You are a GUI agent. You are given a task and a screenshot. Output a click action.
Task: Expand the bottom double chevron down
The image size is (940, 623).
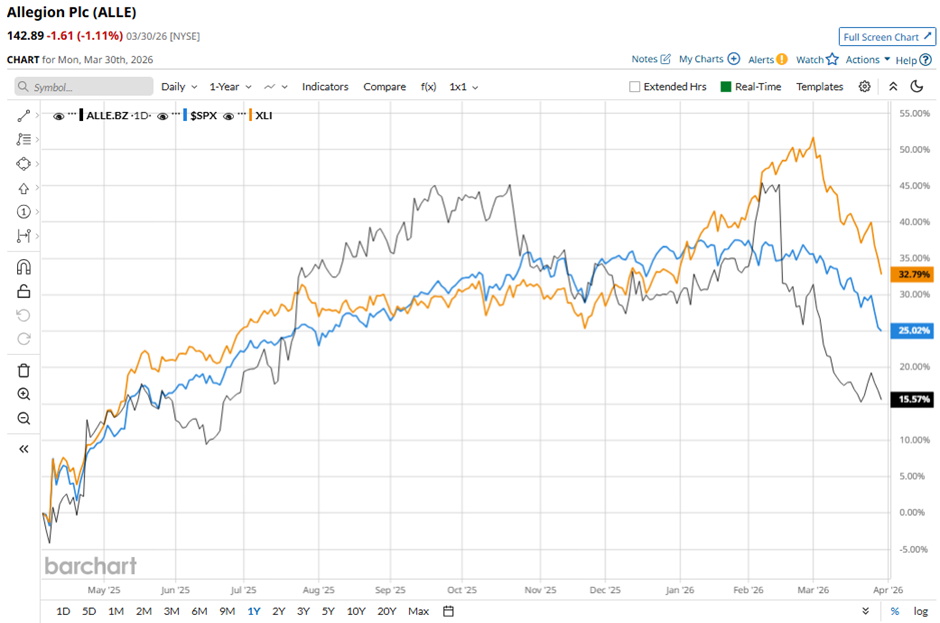(866, 611)
